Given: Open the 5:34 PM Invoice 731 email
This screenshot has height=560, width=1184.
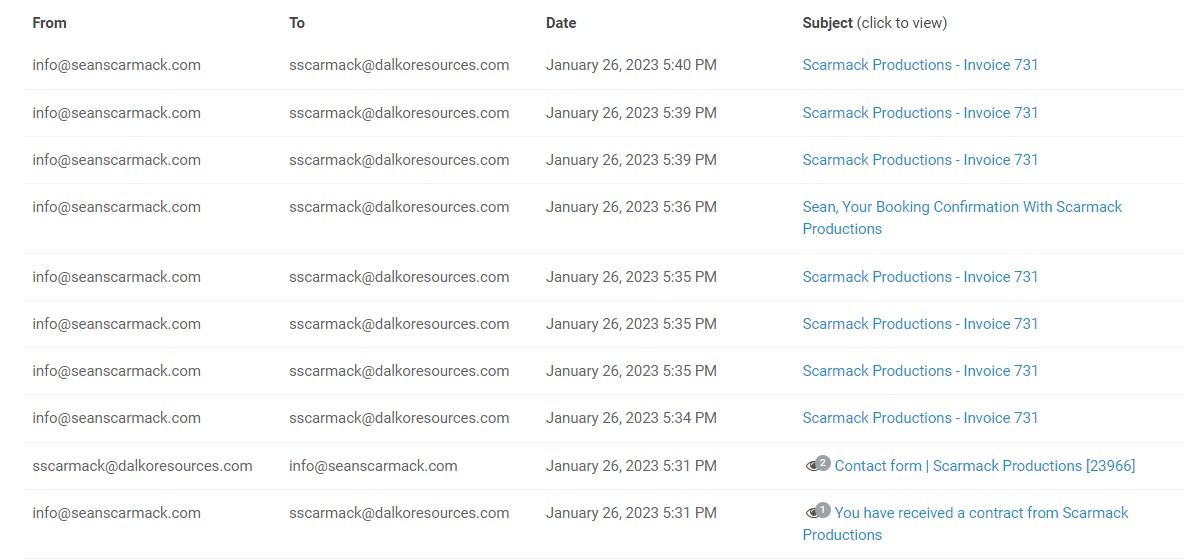Looking at the screenshot, I should (x=920, y=418).
